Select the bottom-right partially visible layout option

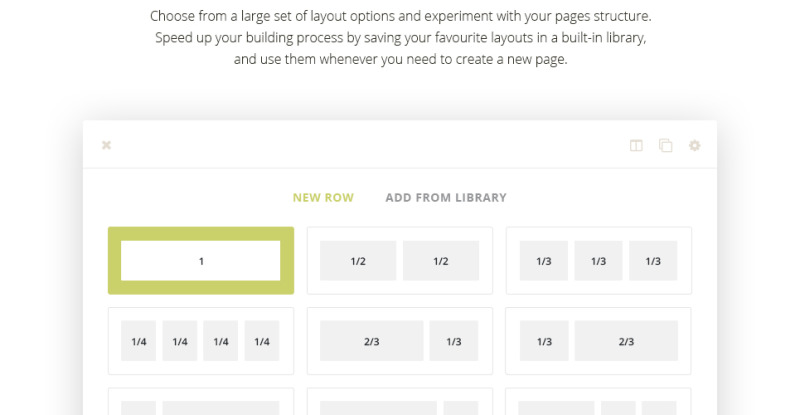pyautogui.click(x=598, y=401)
